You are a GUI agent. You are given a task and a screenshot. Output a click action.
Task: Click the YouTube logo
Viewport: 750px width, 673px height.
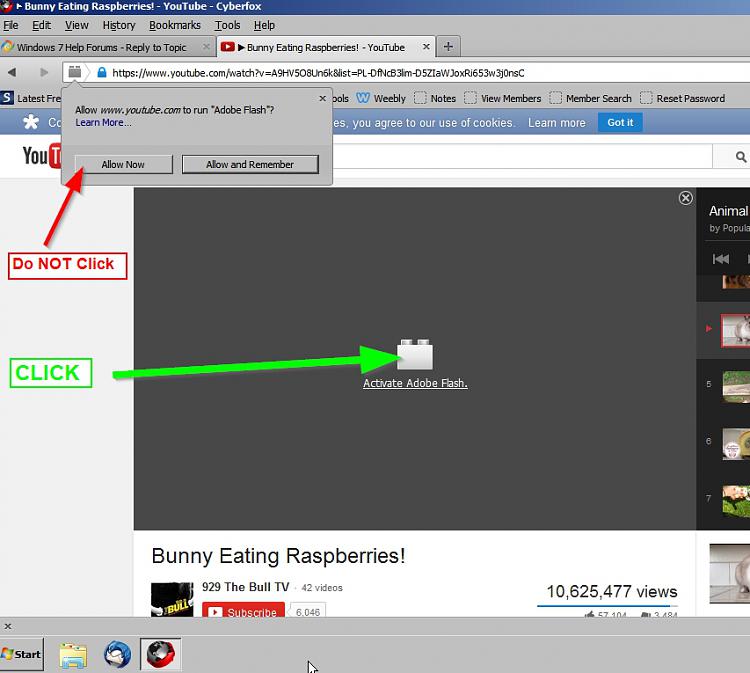(42, 156)
